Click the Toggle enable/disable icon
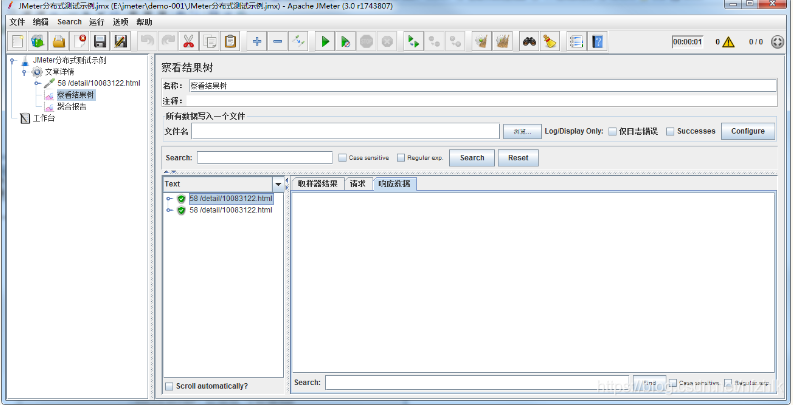 click(x=298, y=41)
